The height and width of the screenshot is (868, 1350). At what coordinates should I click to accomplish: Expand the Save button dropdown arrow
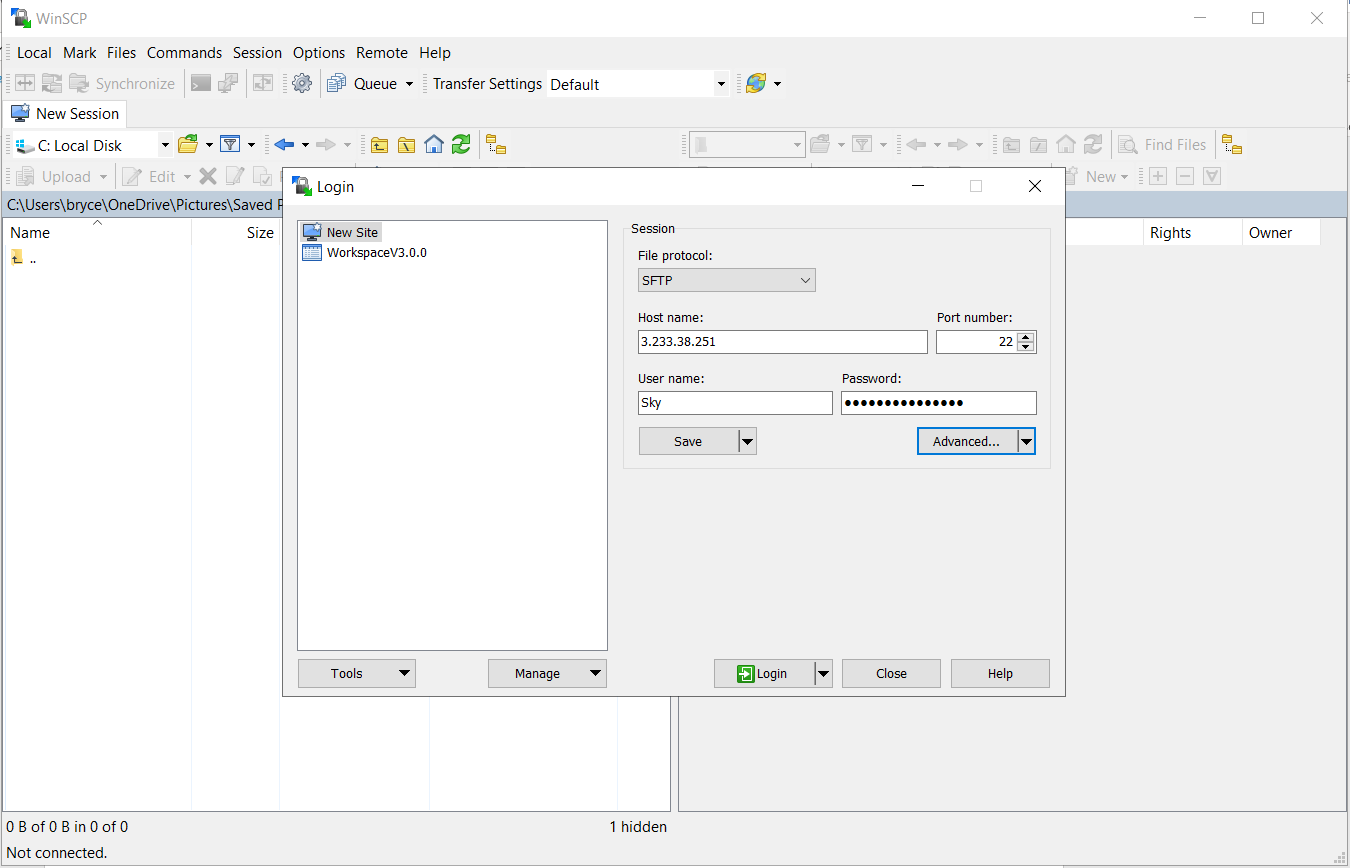[x=748, y=441]
